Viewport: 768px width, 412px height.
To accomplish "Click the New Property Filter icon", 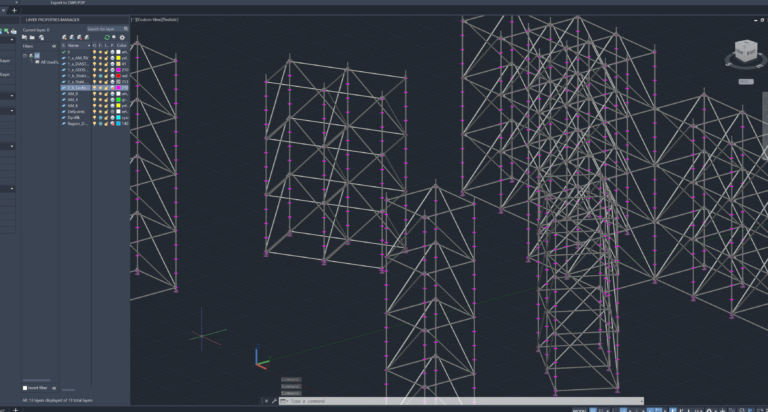I will point(25,37).
